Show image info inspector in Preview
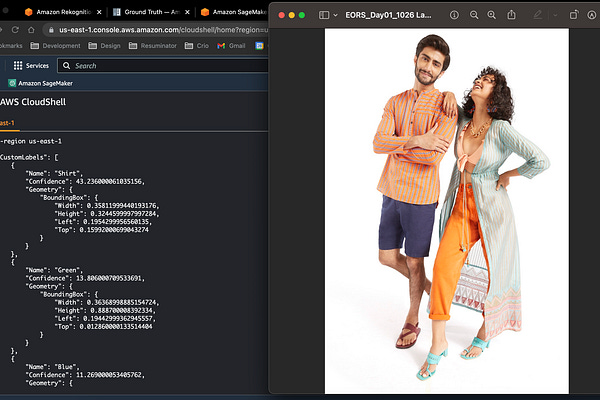 coord(454,15)
